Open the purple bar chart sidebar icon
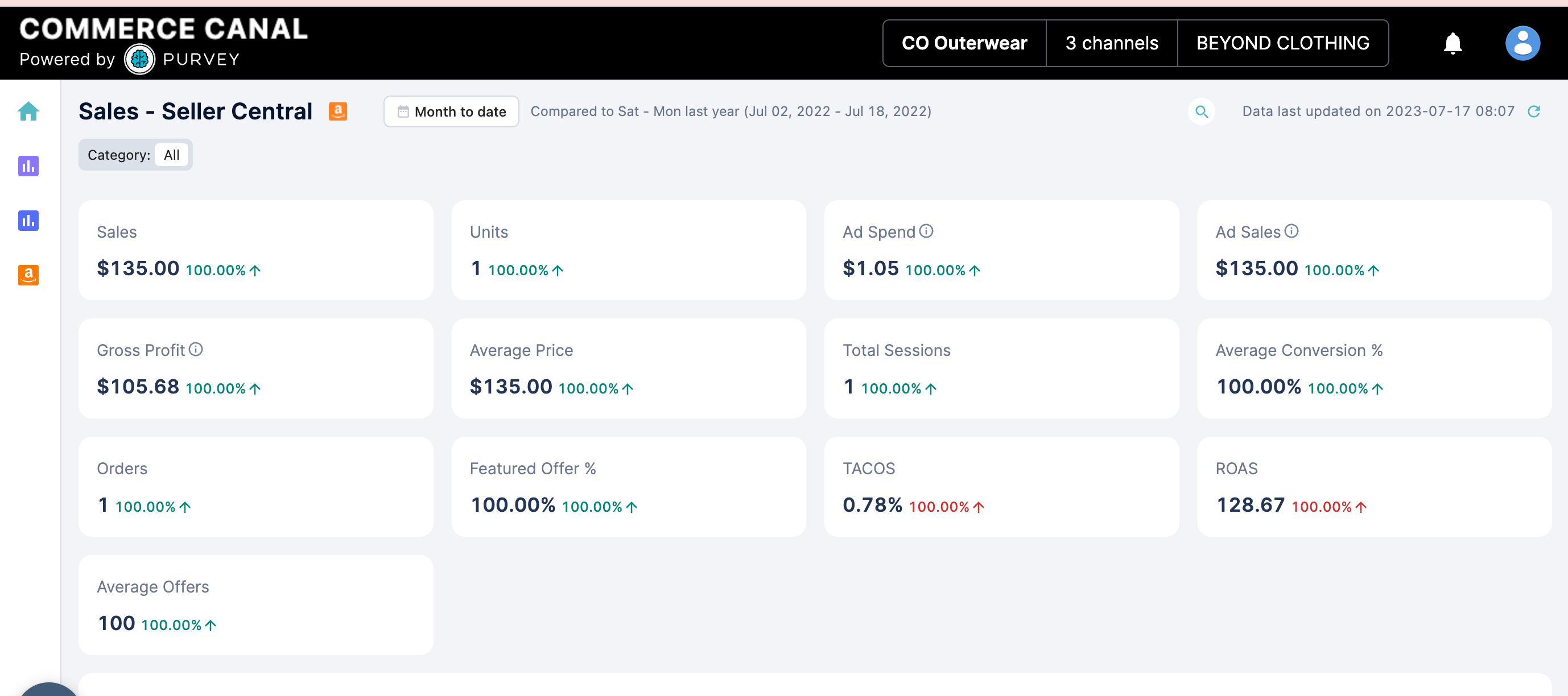Viewport: 1568px width, 696px height. (28, 165)
